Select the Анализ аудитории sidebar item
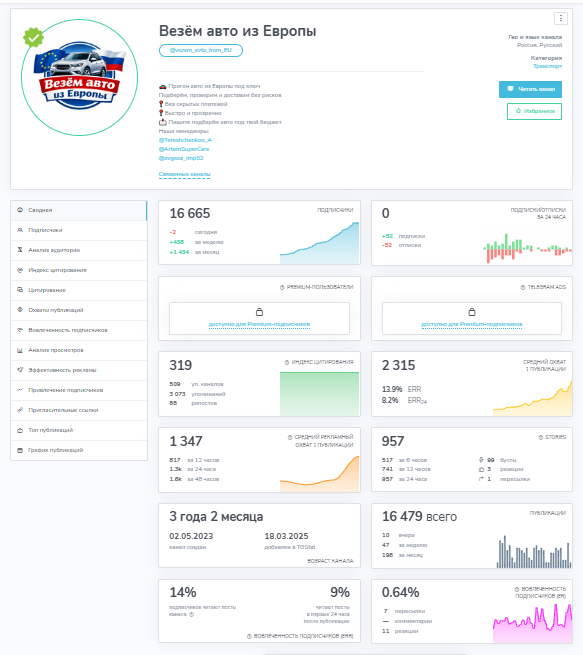The image size is (583, 655). pyautogui.click(x=79, y=250)
